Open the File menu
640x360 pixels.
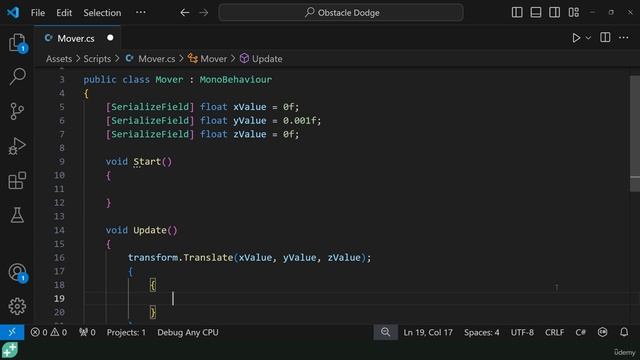[x=38, y=13]
